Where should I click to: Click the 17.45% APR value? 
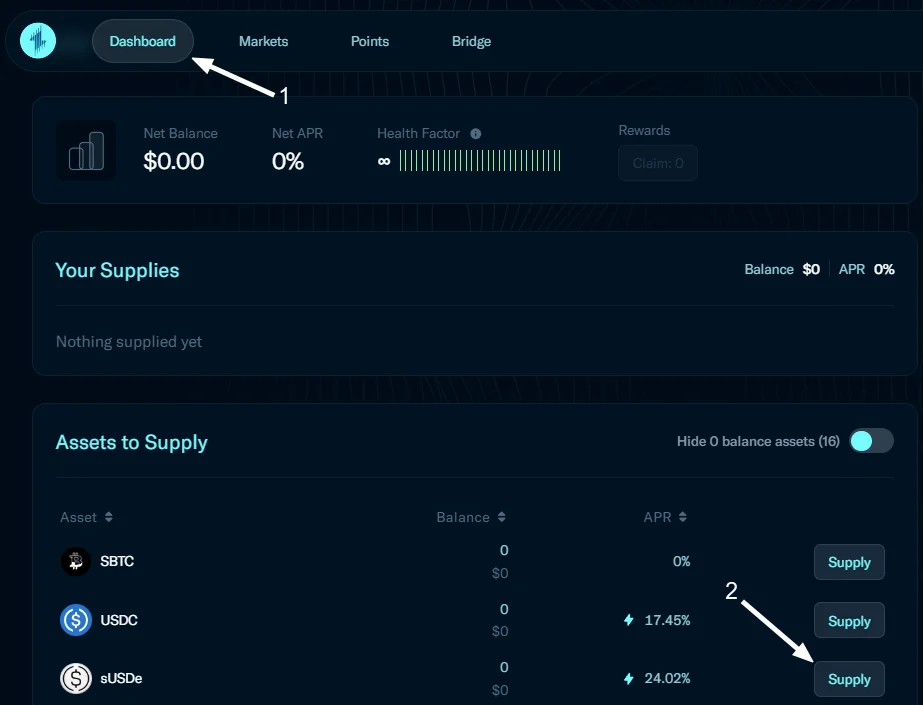(668, 620)
